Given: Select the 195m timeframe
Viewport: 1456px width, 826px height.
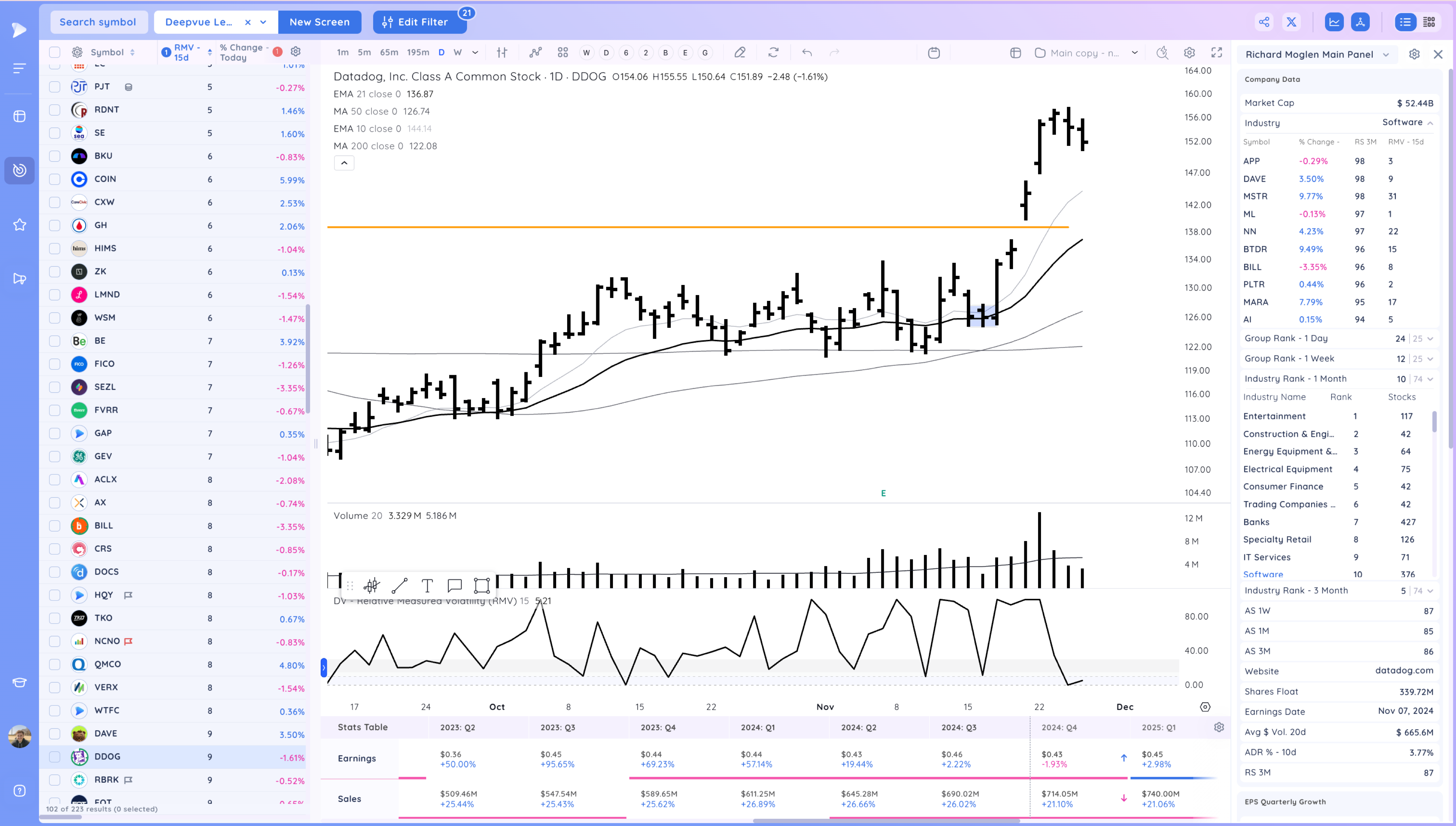Looking at the screenshot, I should (418, 53).
